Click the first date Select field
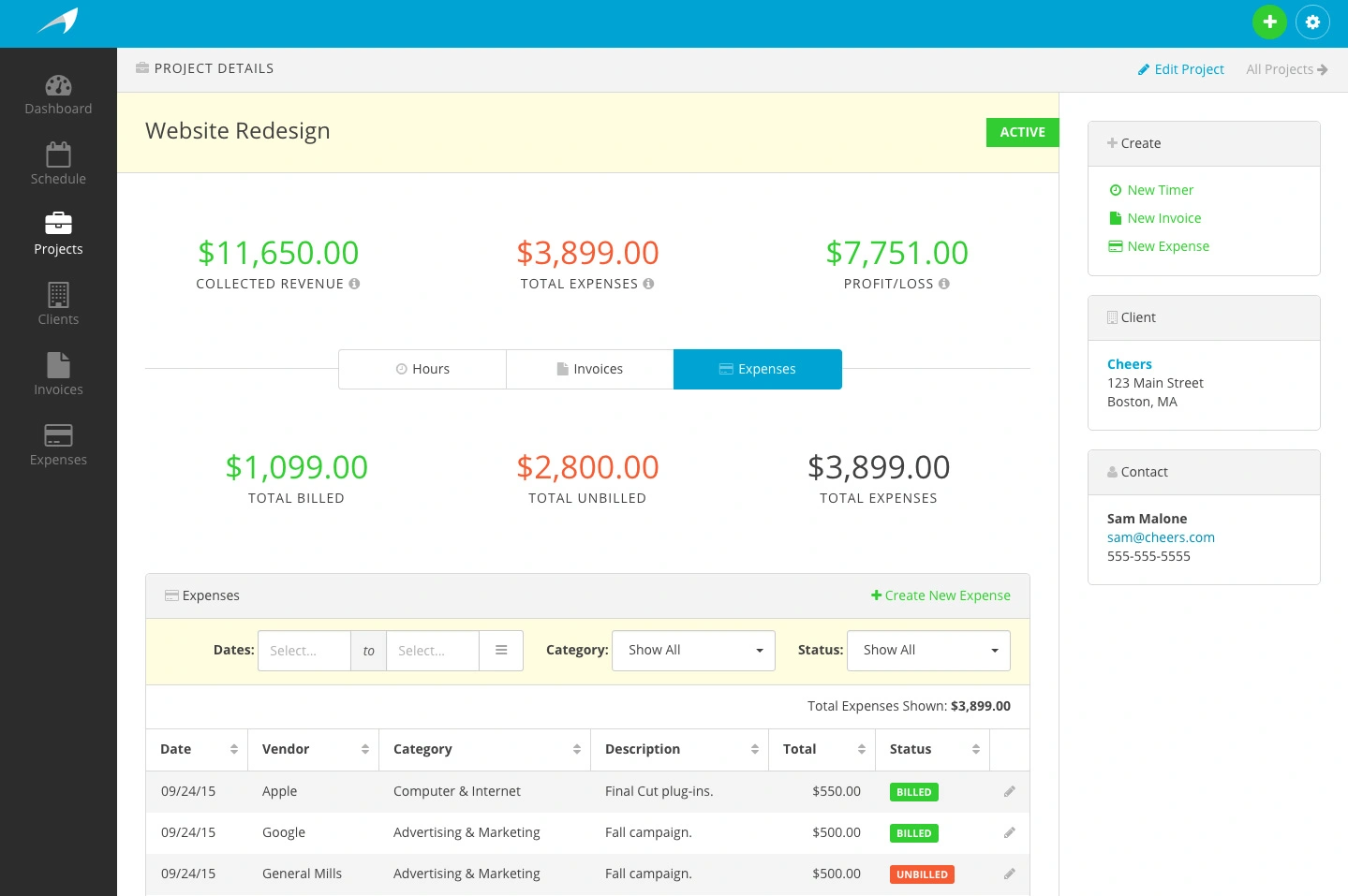Viewport: 1348px width, 896px height. pos(304,650)
